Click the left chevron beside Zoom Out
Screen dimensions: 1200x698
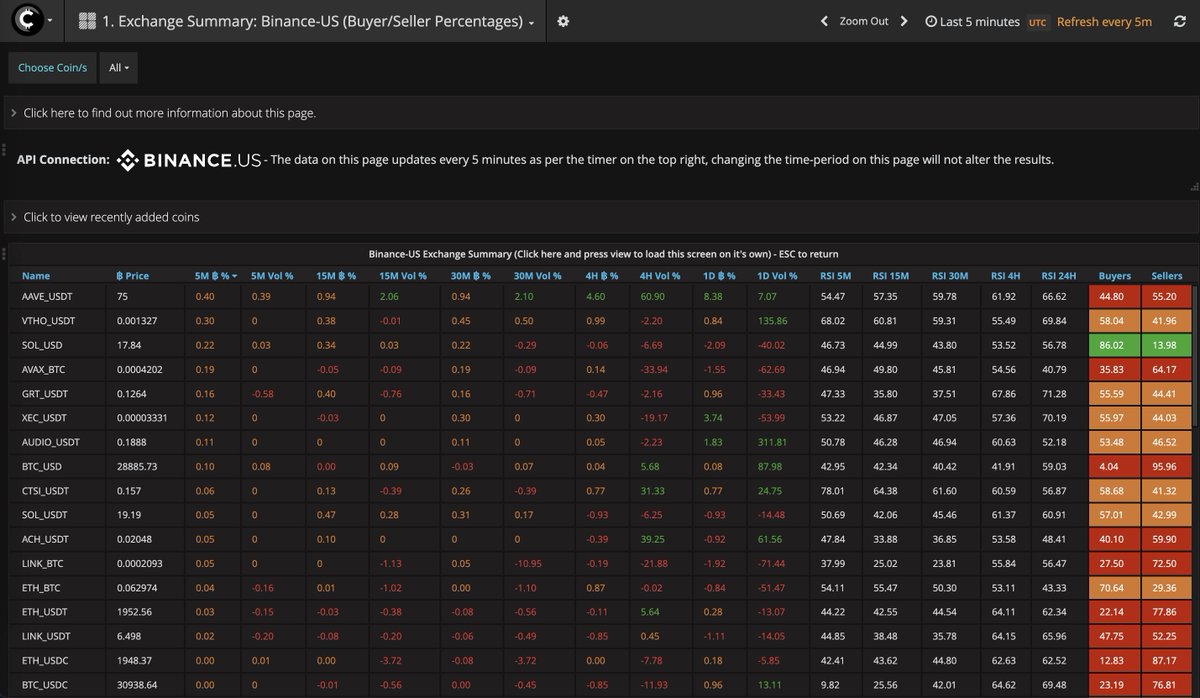coord(824,20)
